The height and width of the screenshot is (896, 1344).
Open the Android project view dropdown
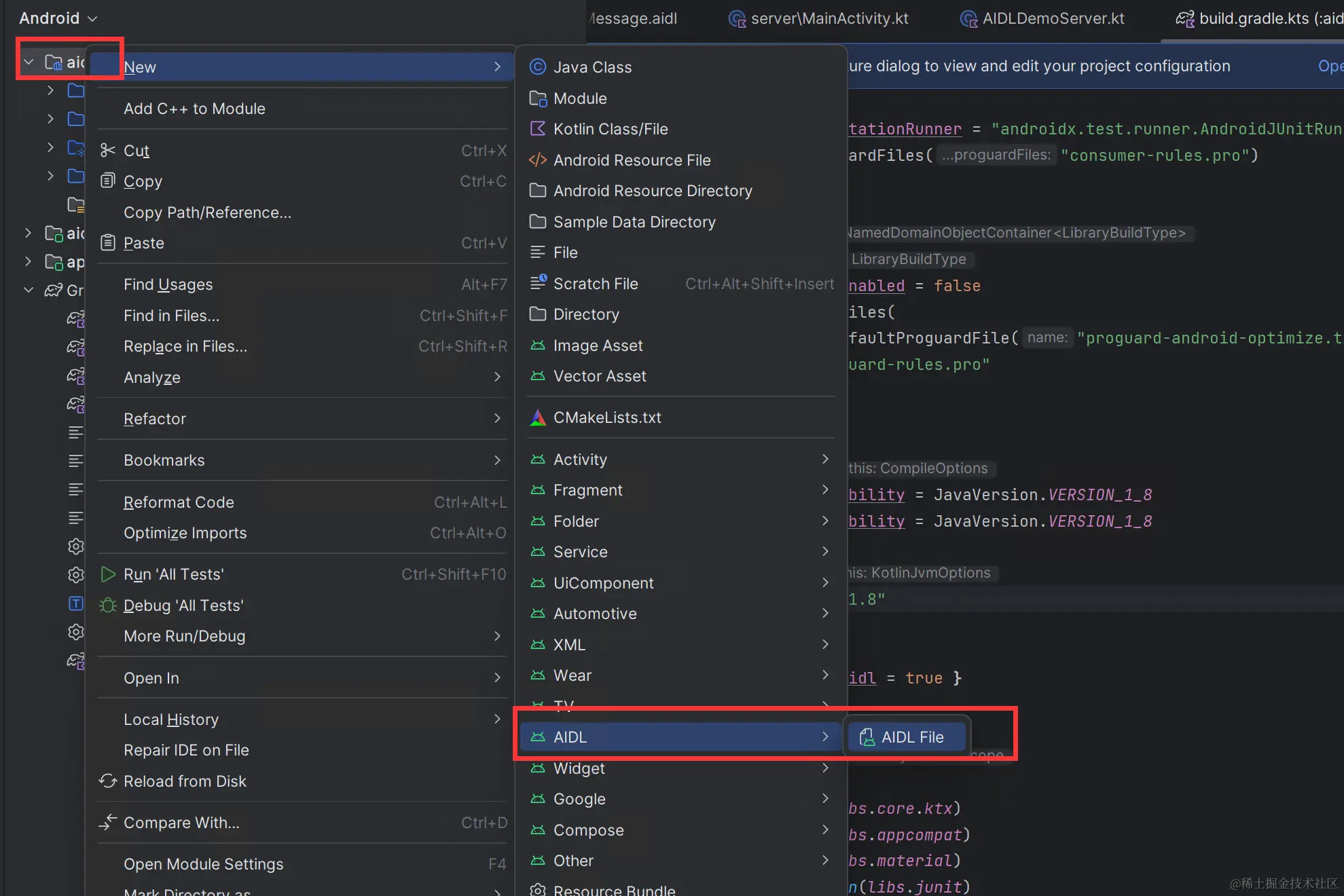58,18
